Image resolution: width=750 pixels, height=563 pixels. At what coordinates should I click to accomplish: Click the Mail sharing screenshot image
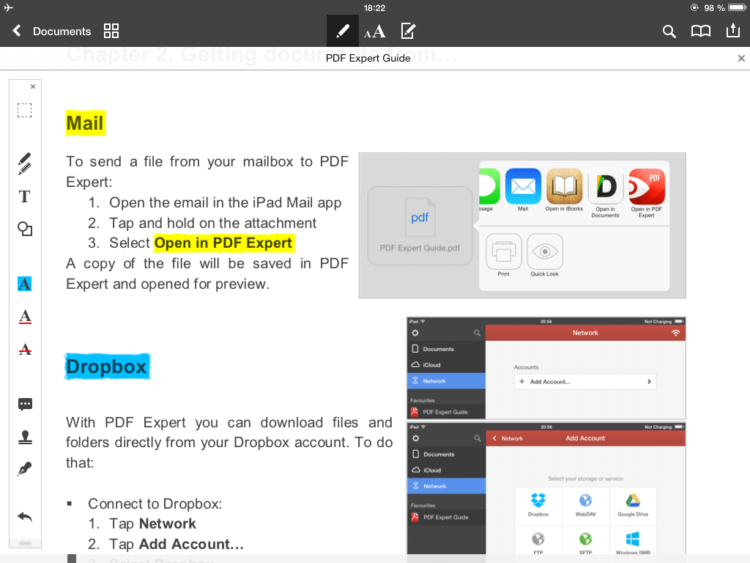coord(522,226)
